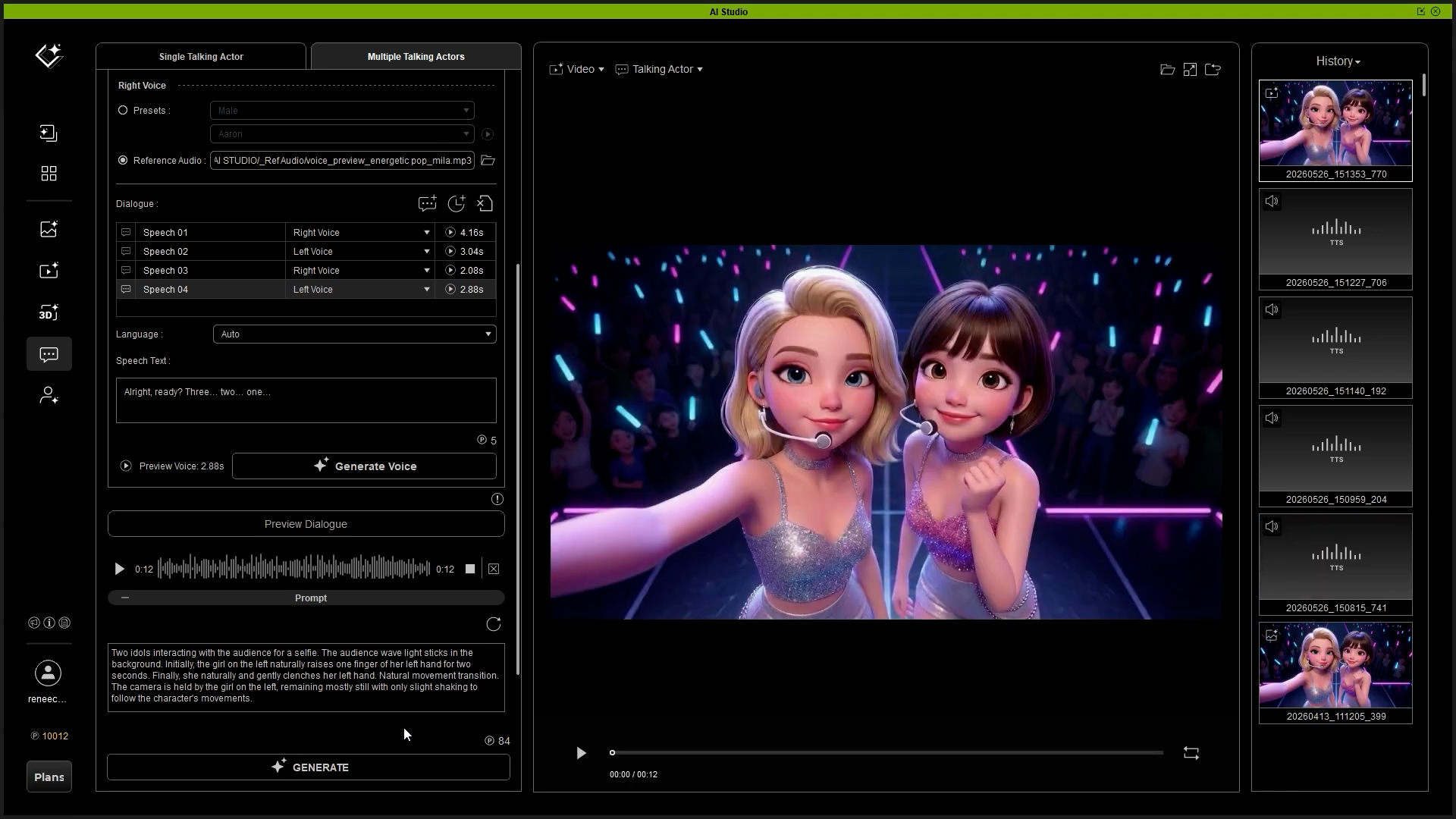Click the timed dialogue add icon
Image resolution: width=1456 pixels, height=819 pixels.
[x=457, y=203]
